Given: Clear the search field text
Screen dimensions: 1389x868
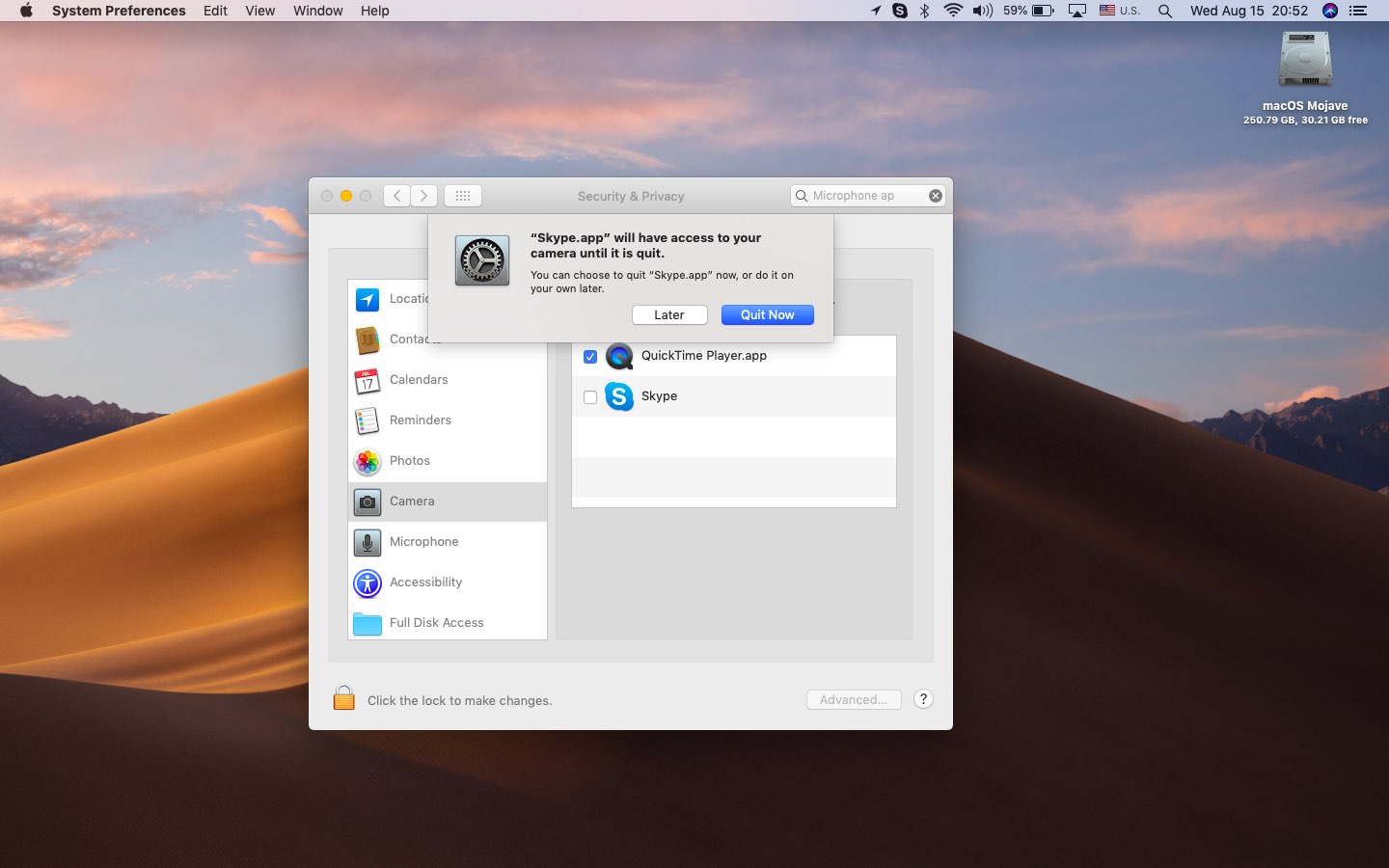Looking at the screenshot, I should point(936,196).
